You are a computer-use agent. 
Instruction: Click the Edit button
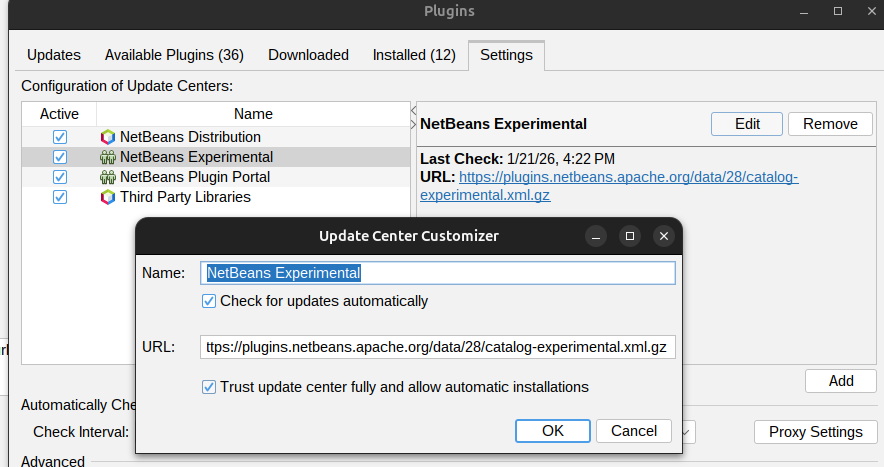[x=747, y=124]
